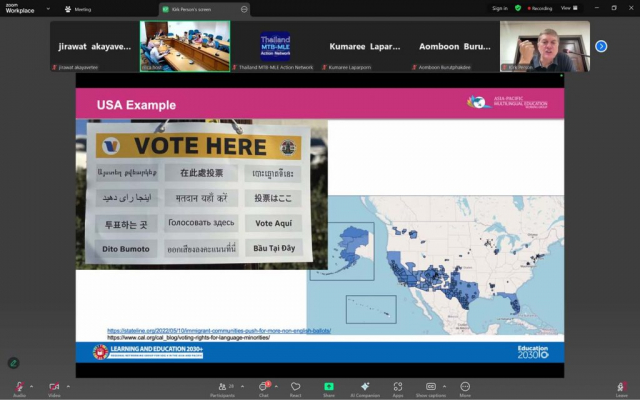Show next participants with right arrow
The width and height of the screenshot is (640, 400).
(601, 46)
